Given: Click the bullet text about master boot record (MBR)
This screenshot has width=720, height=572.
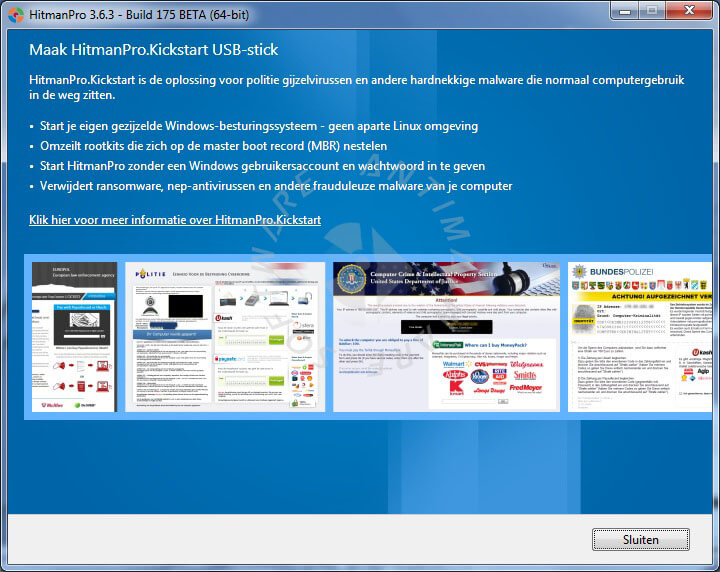Looking at the screenshot, I should 214,146.
